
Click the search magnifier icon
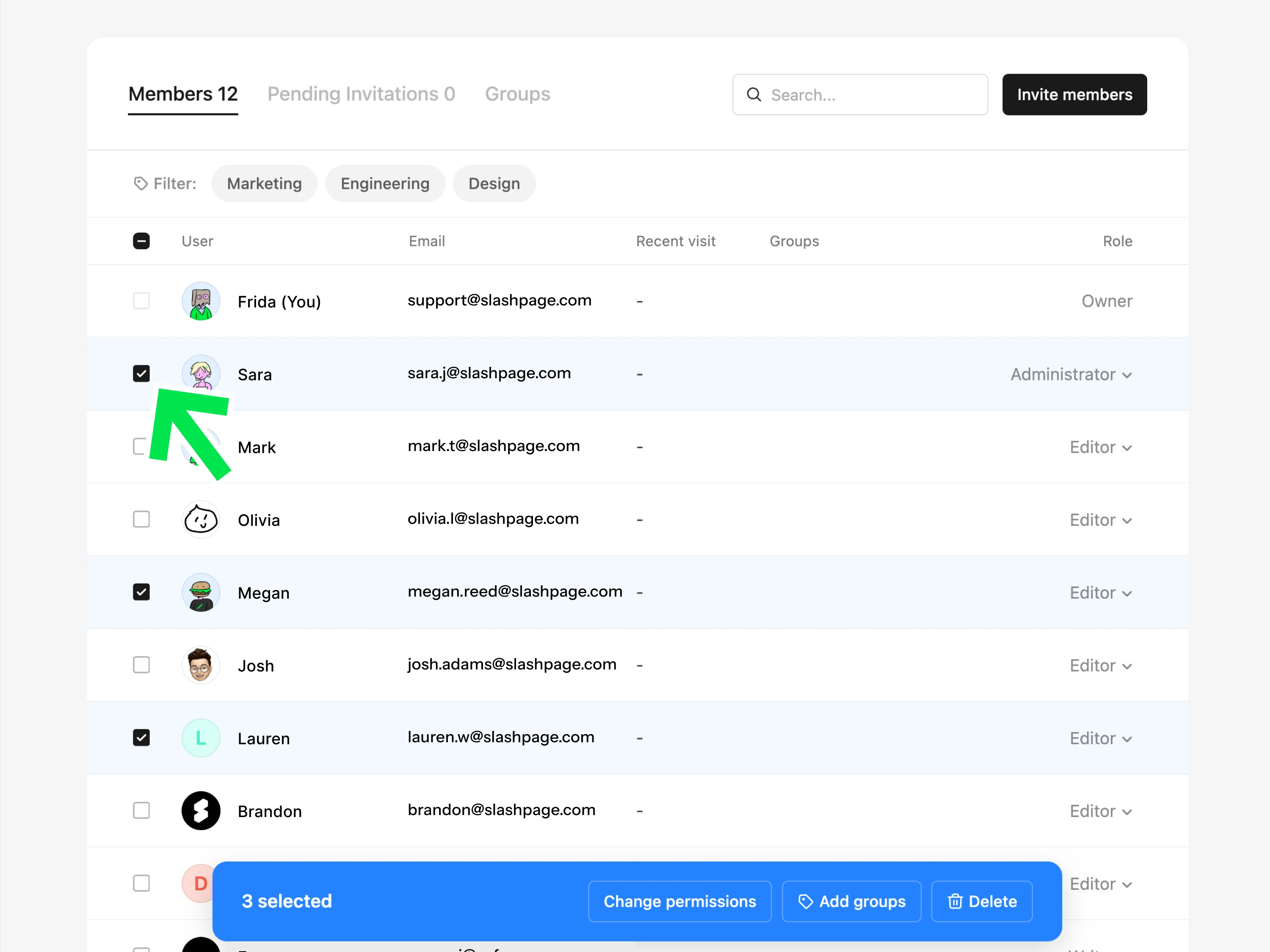[754, 95]
